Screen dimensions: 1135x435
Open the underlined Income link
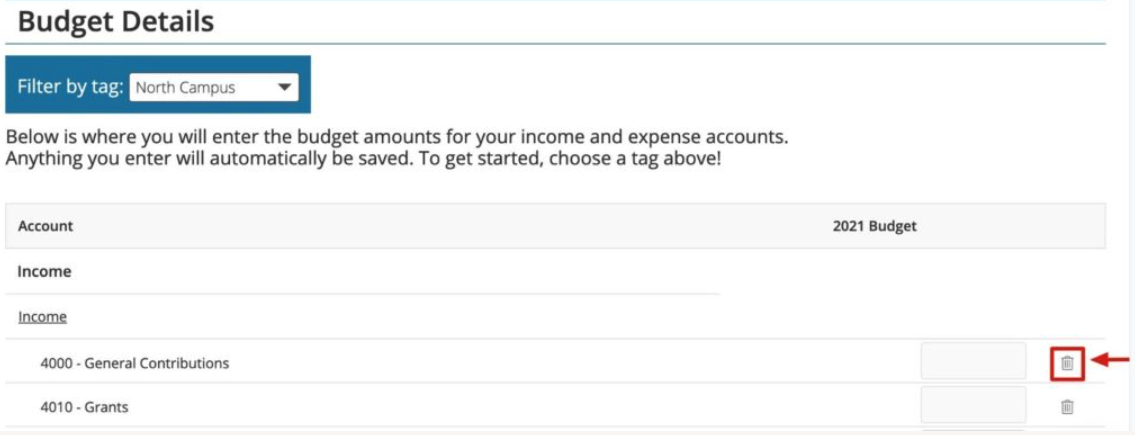point(42,317)
